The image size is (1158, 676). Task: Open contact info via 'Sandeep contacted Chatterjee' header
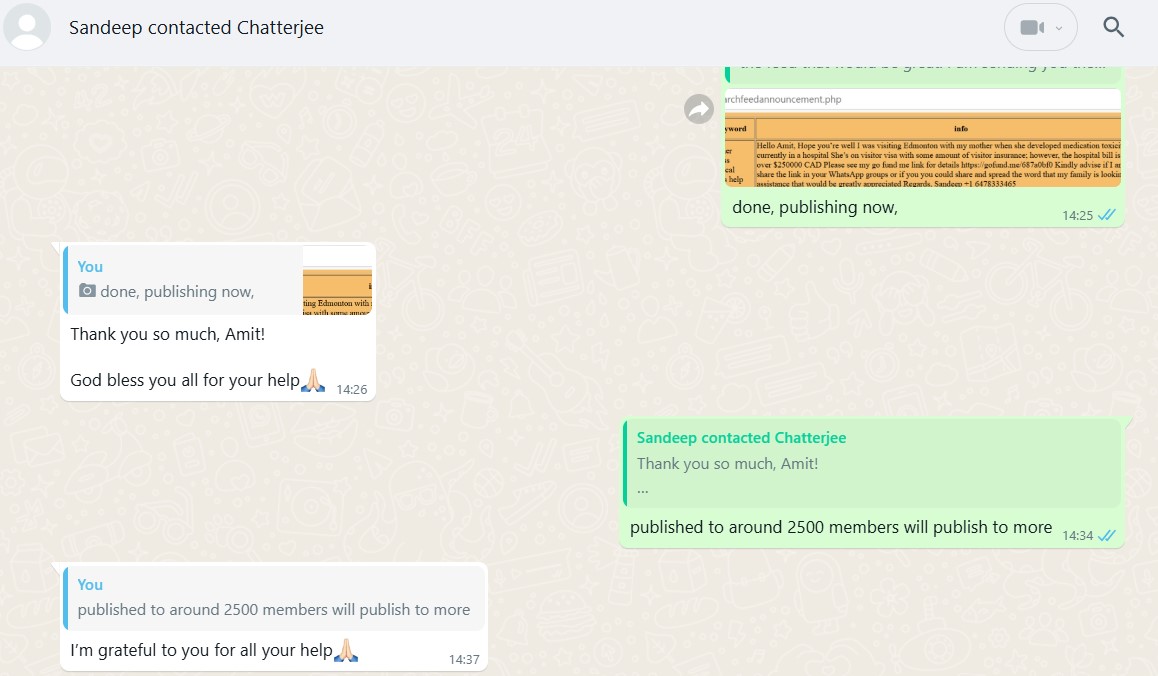pyautogui.click(x=196, y=27)
